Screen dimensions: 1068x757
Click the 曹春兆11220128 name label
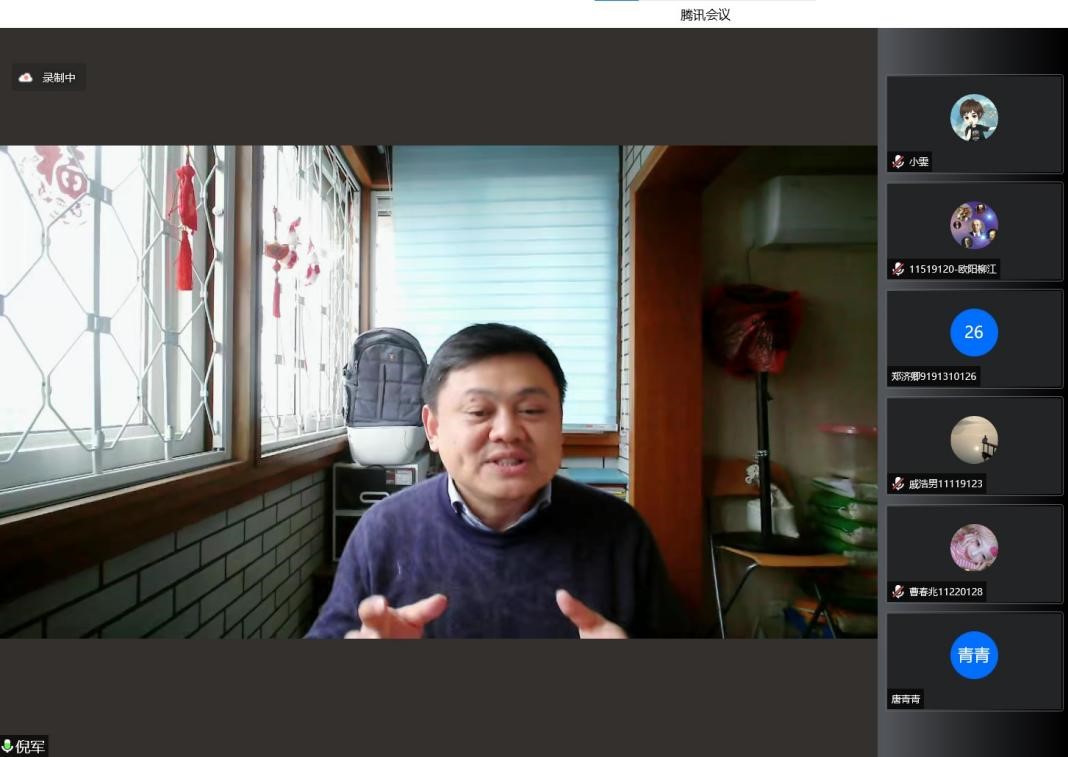coord(945,592)
